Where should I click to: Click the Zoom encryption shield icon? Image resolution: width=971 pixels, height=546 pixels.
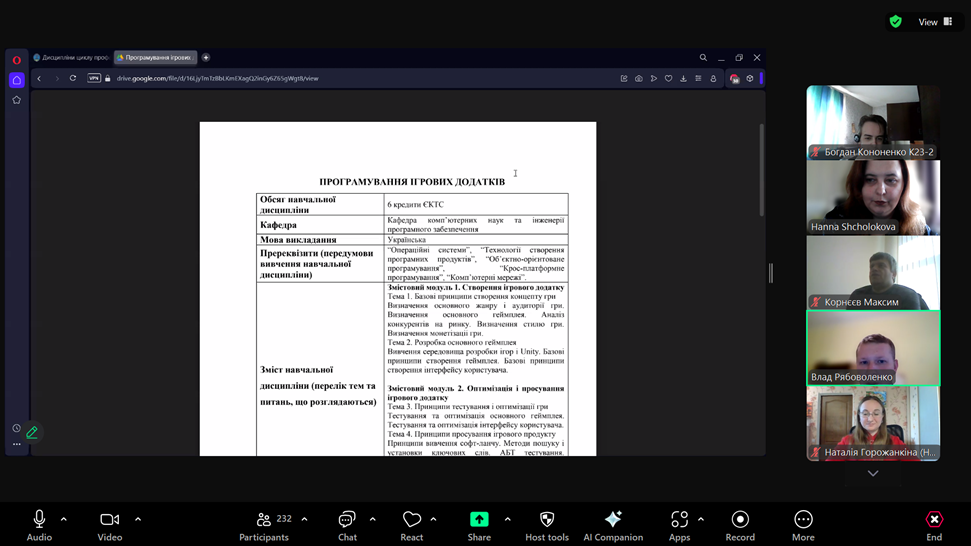point(895,22)
